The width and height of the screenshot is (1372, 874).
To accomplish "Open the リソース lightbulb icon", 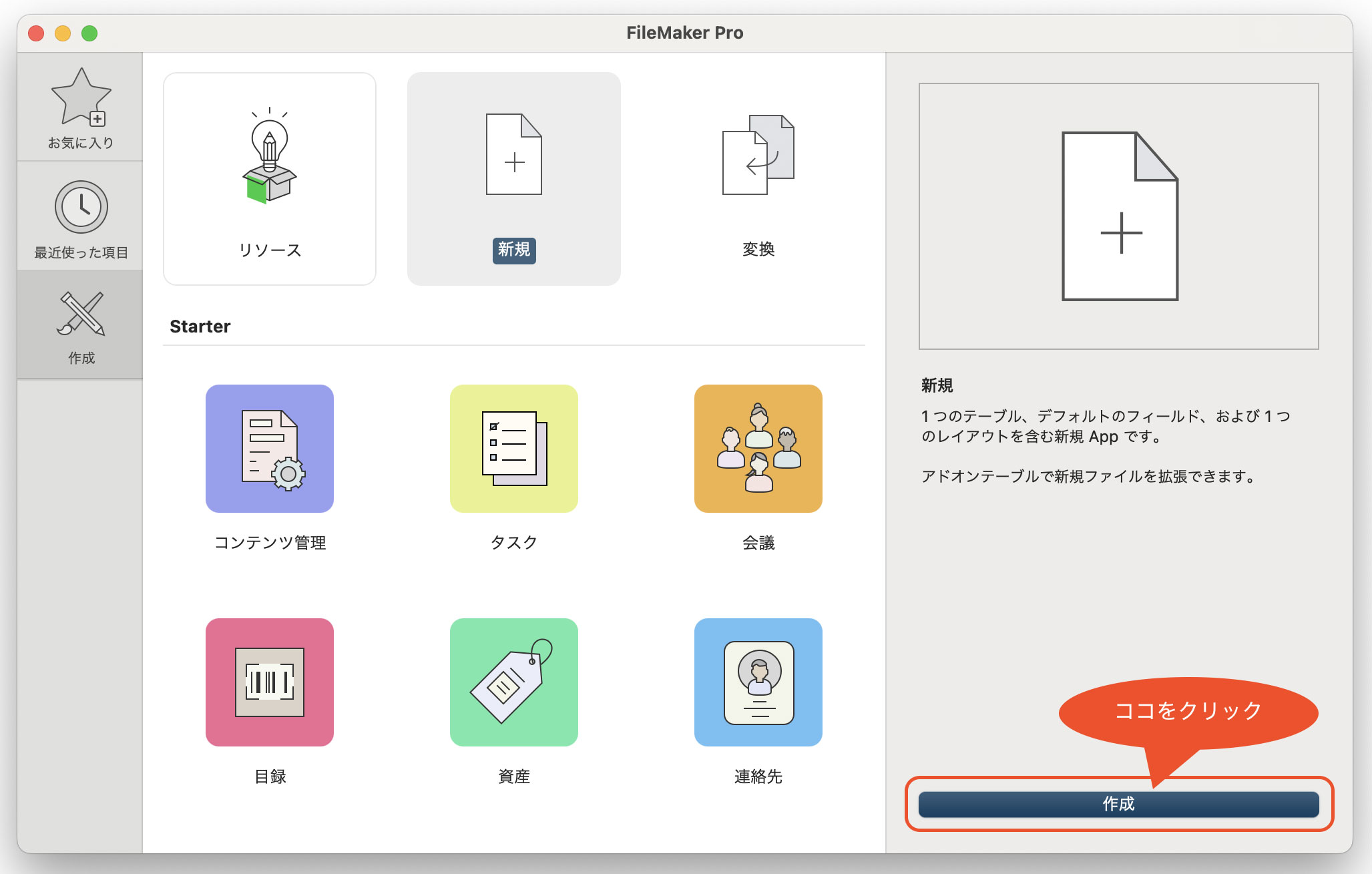I will (270, 155).
